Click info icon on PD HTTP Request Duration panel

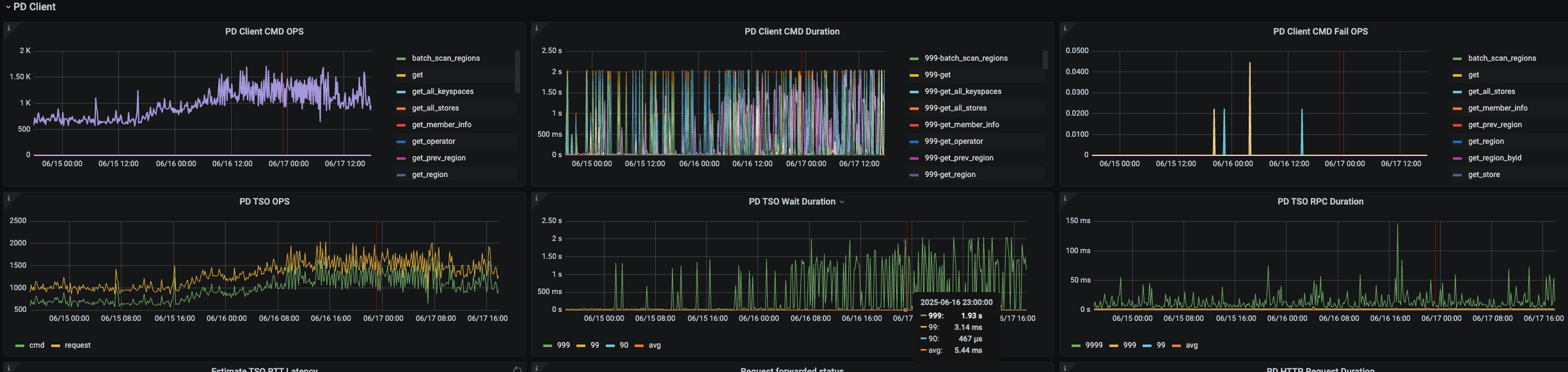(1065, 368)
